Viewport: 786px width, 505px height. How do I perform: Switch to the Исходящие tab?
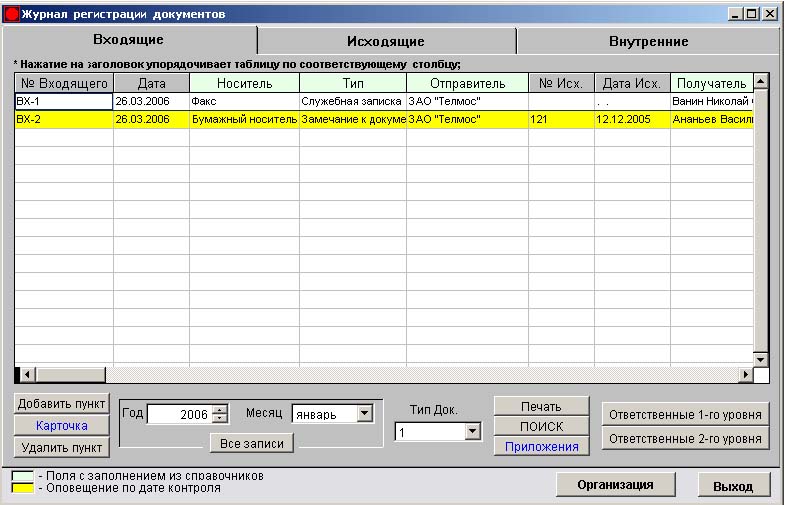(x=386, y=41)
